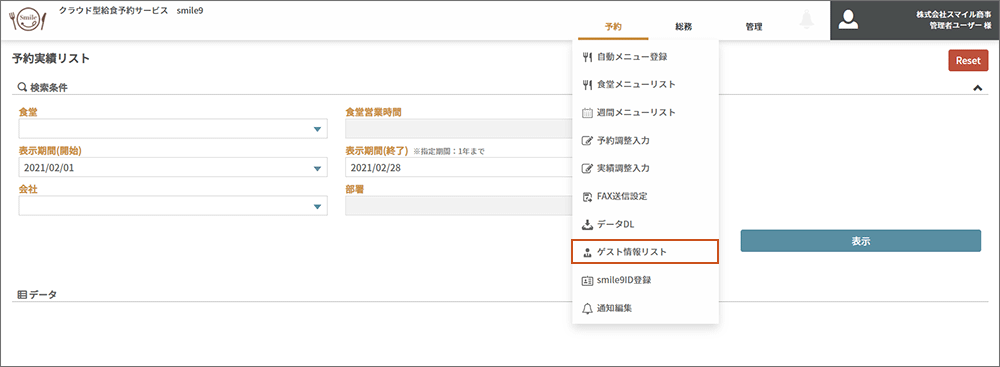Collapse the 検索条件 section chevron
This screenshot has width=1000, height=367.
click(977, 88)
